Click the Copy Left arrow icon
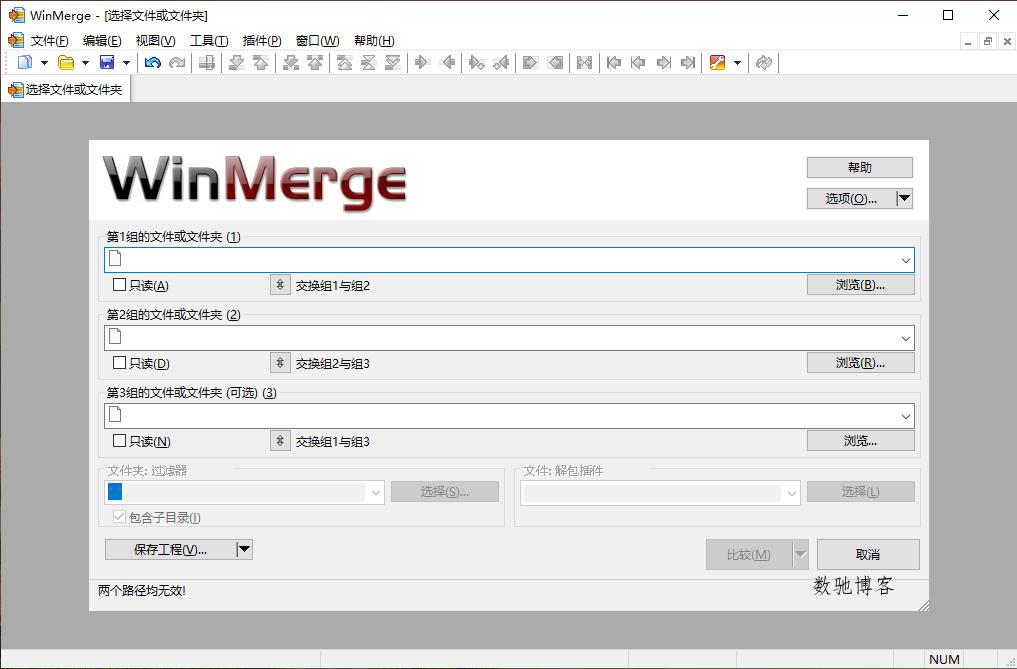This screenshot has height=669, width=1017. 447,62
